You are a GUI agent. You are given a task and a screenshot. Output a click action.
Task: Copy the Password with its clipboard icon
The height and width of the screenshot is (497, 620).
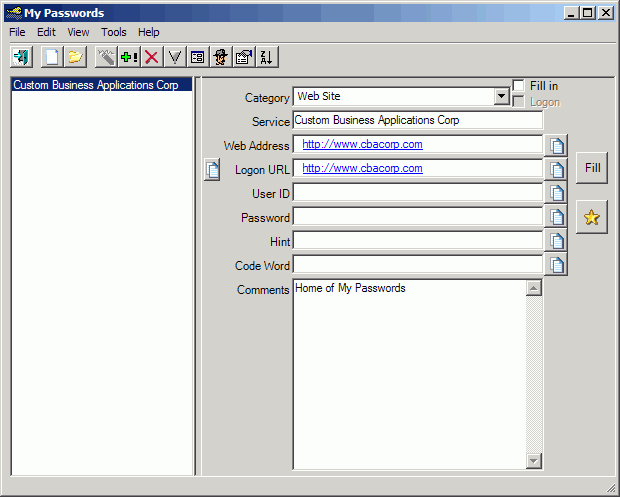[556, 217]
